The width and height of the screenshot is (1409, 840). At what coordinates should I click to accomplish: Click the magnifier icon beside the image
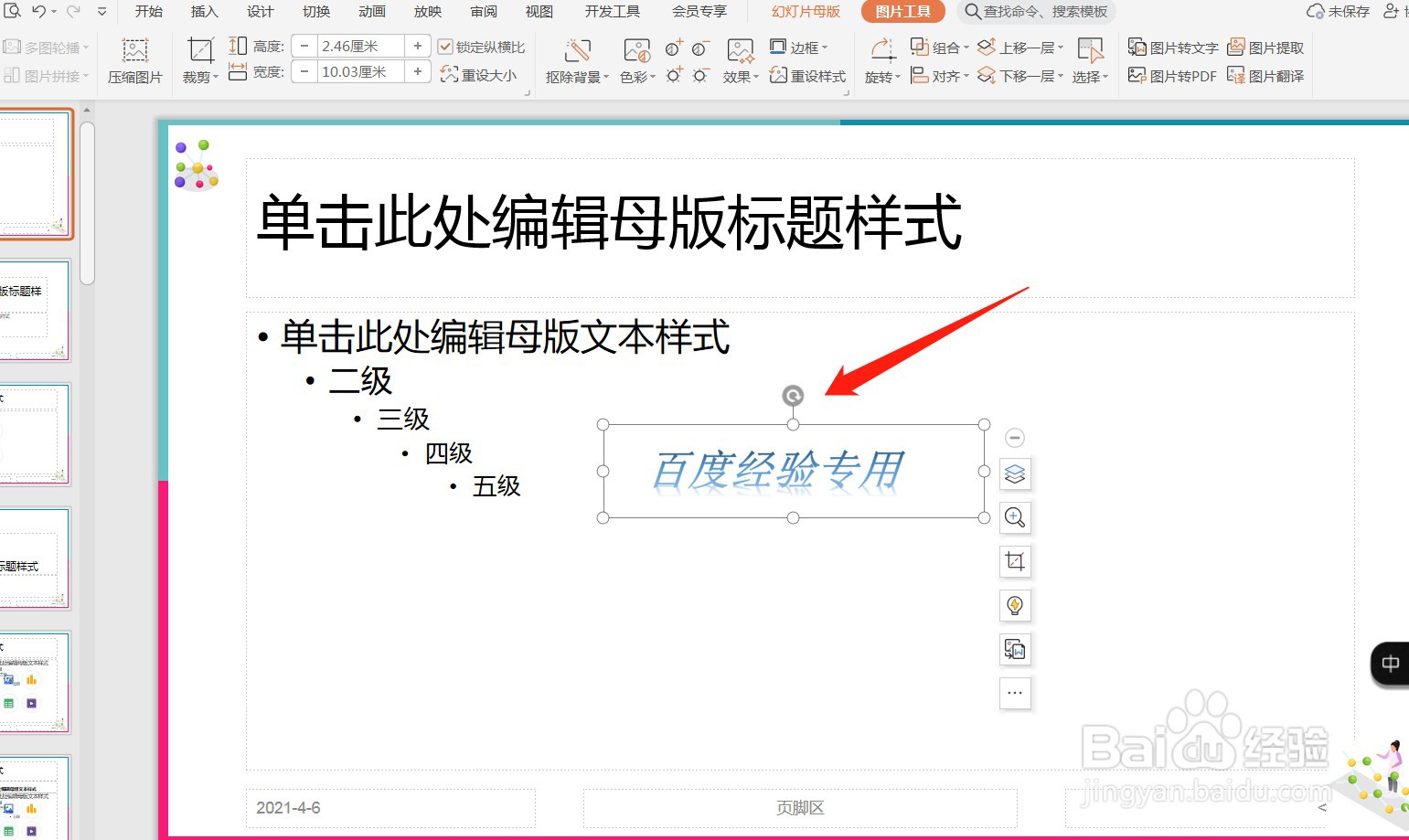click(1015, 517)
